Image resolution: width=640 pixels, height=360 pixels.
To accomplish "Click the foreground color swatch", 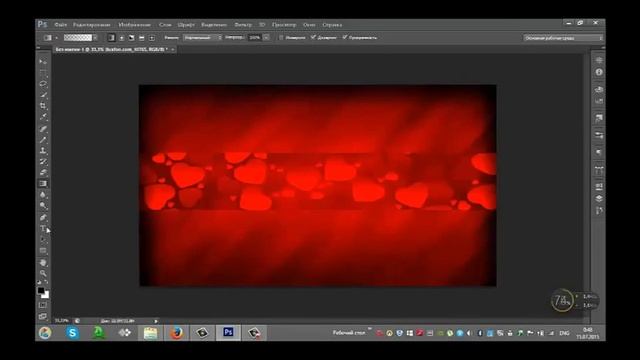I will click(x=41, y=291).
